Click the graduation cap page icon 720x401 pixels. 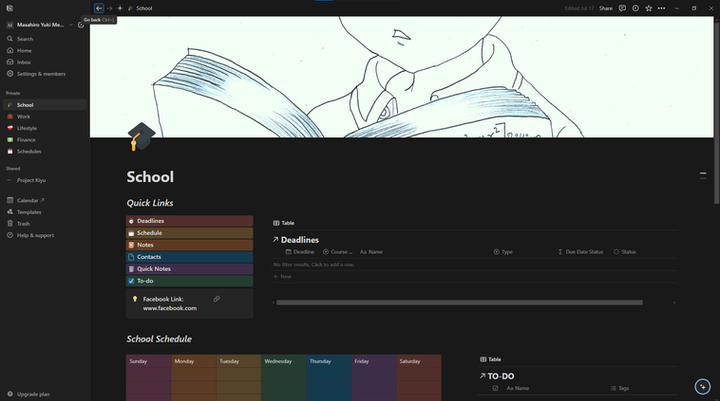coord(141,136)
